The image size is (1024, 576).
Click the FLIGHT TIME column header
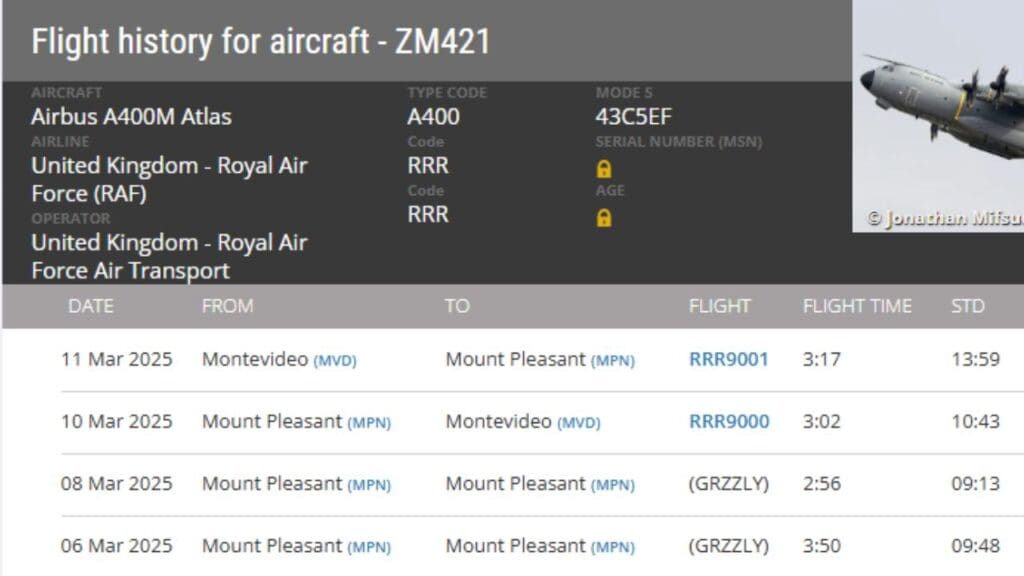pyautogui.click(x=857, y=306)
